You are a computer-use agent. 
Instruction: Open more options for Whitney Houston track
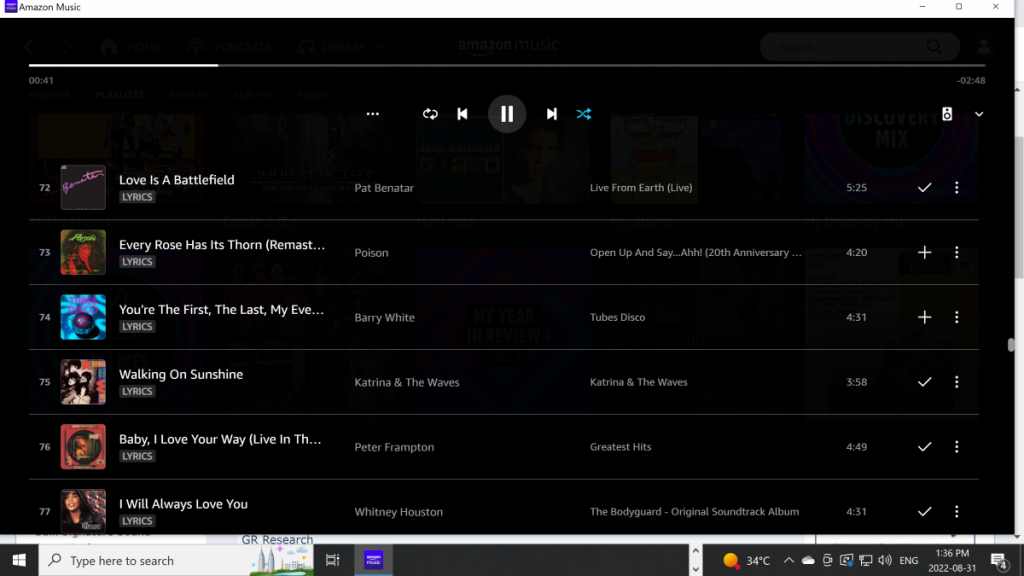click(x=956, y=511)
